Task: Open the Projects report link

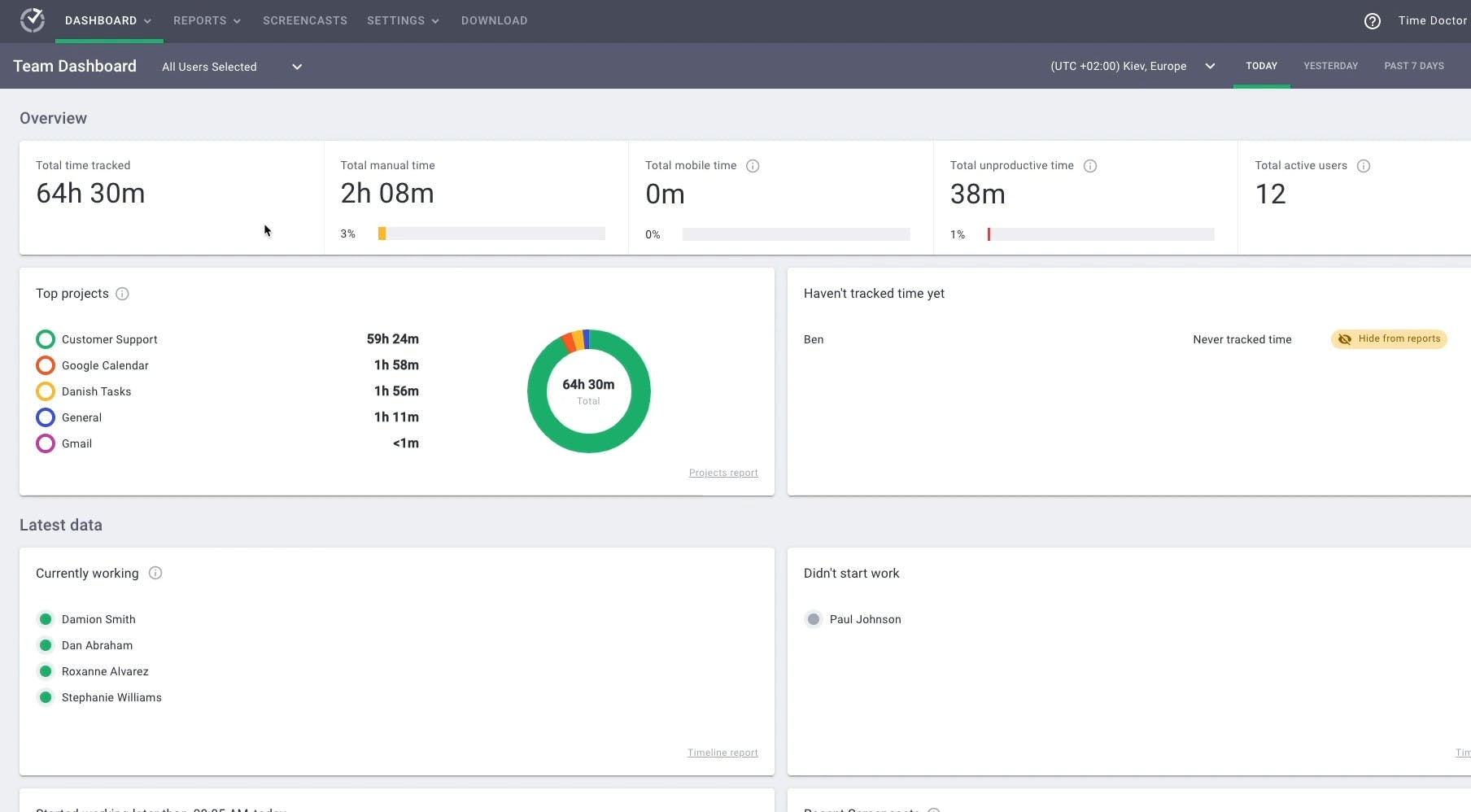Action: (722, 473)
